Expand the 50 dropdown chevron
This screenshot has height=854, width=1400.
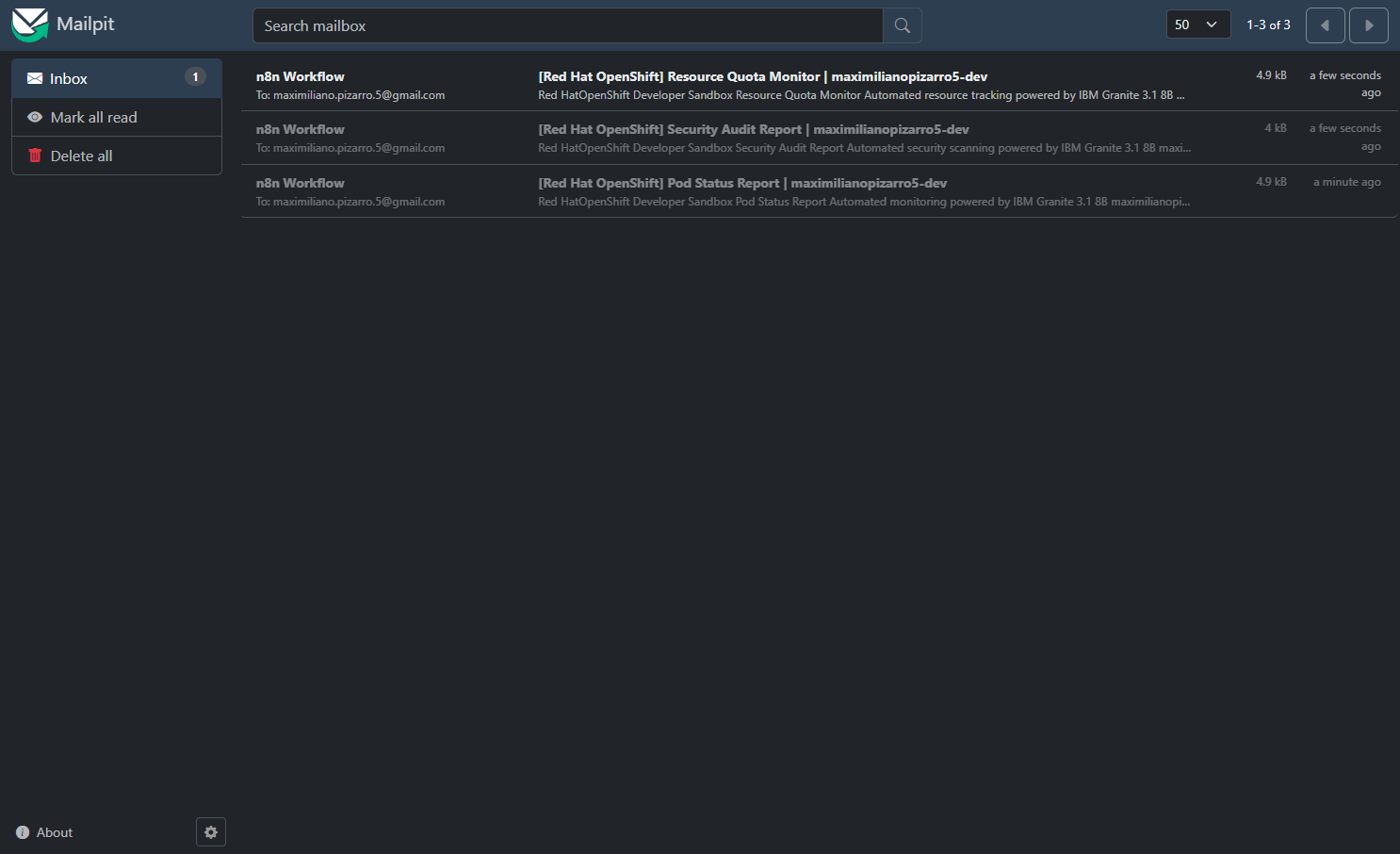[x=1213, y=24]
